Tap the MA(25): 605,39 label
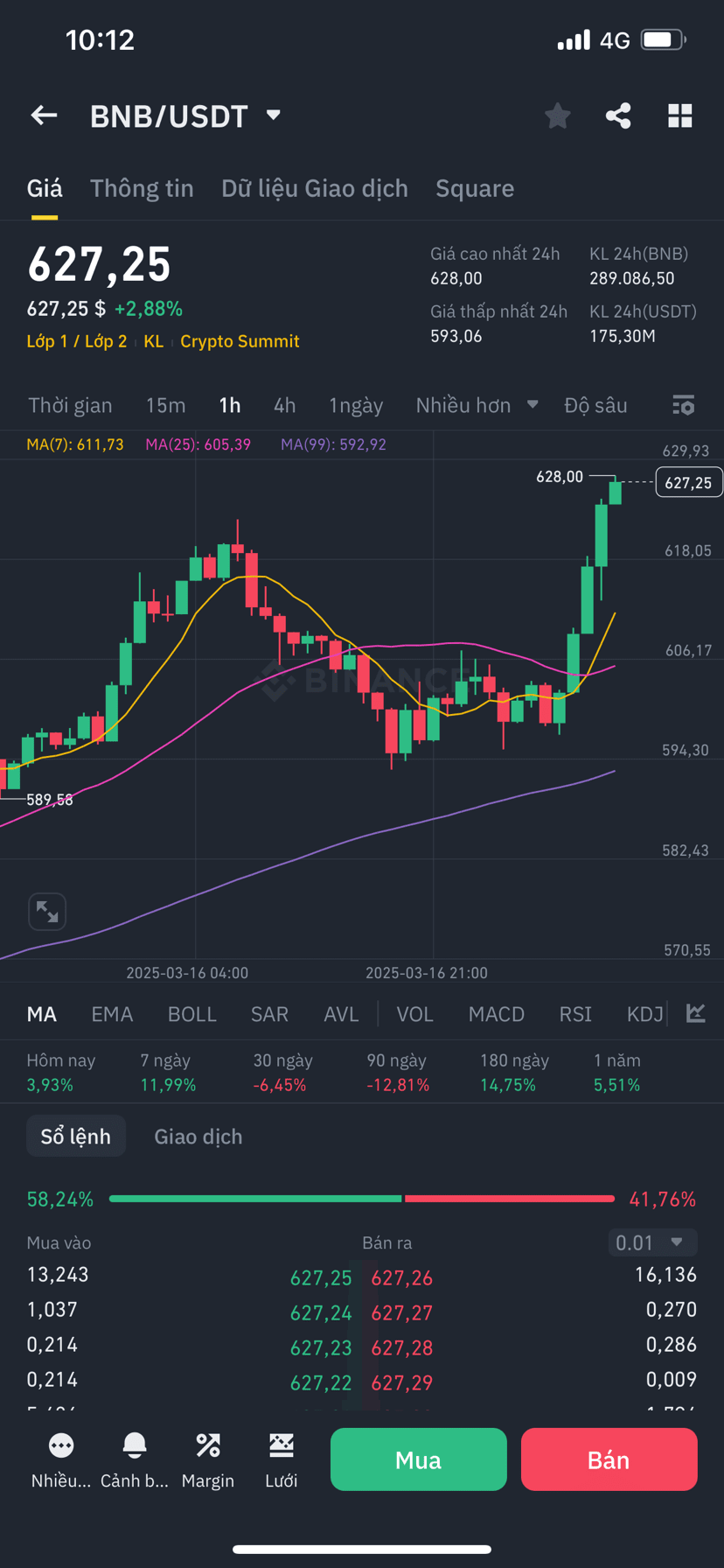 [x=198, y=444]
